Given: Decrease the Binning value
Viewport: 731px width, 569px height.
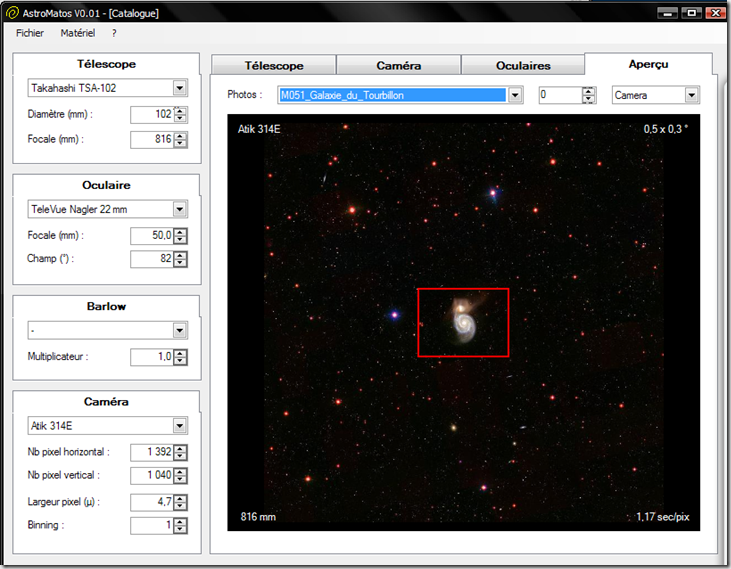Looking at the screenshot, I should tap(180, 529).
